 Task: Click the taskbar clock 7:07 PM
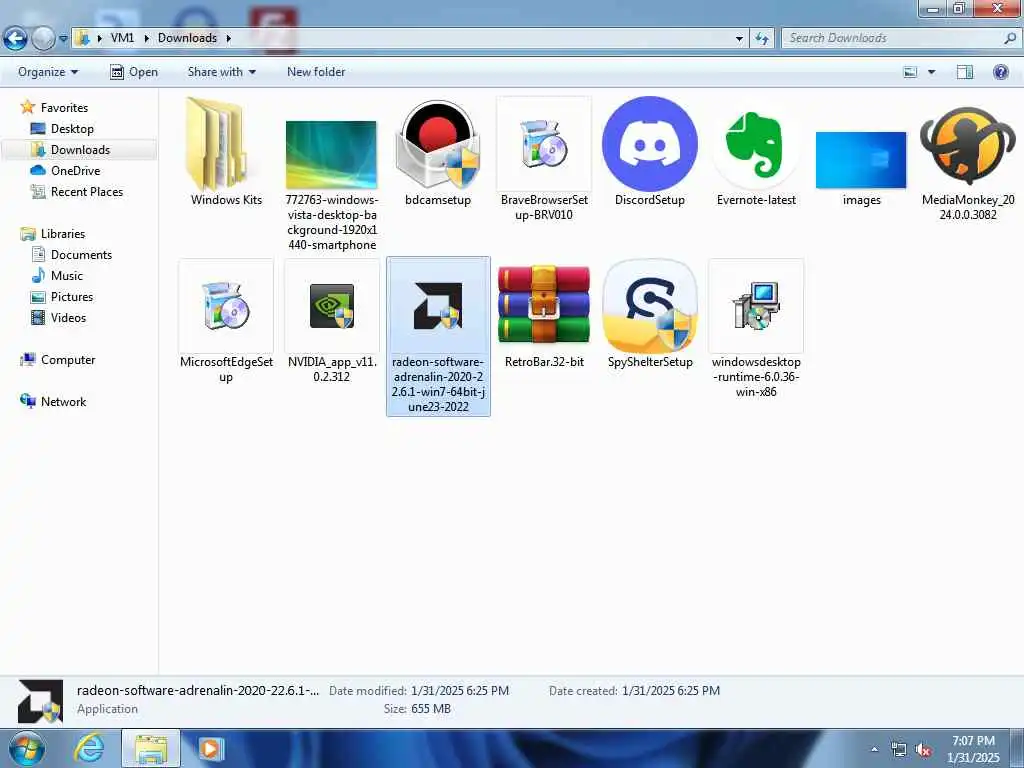[973, 741]
